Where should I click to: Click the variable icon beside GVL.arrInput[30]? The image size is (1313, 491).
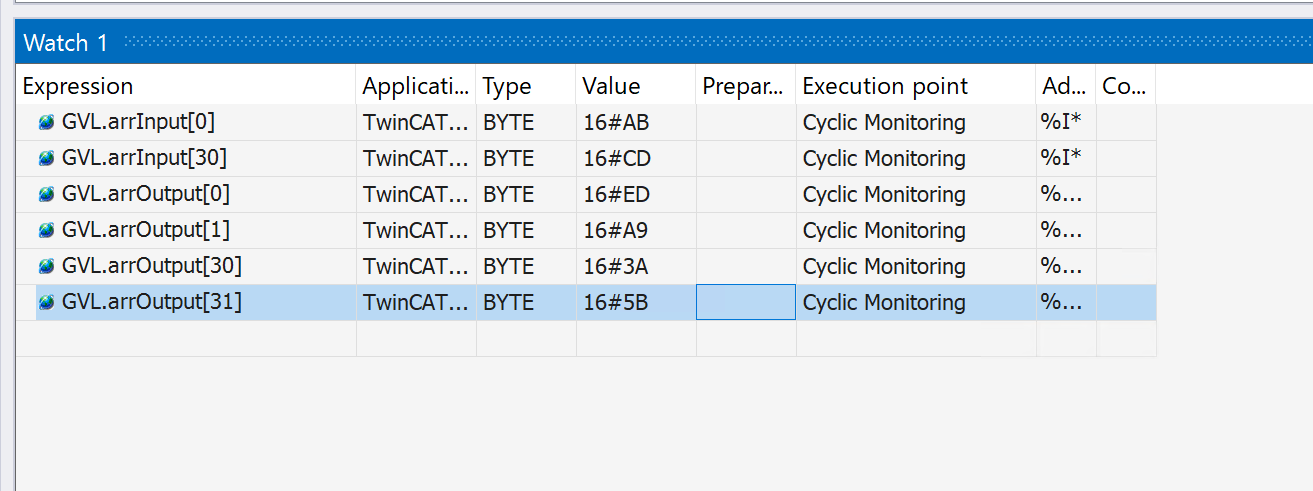coord(46,159)
